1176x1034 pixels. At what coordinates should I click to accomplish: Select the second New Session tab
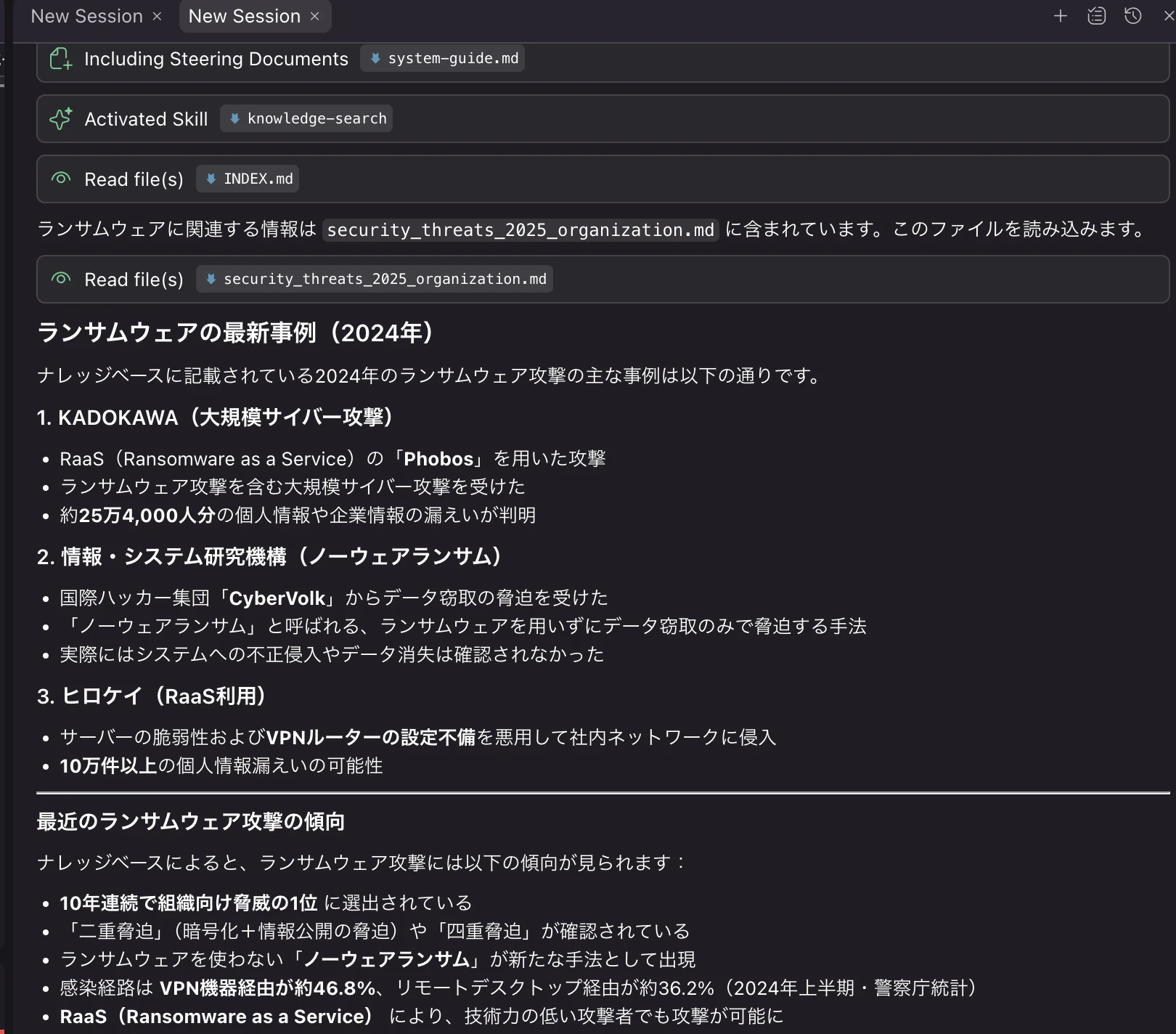coord(244,16)
